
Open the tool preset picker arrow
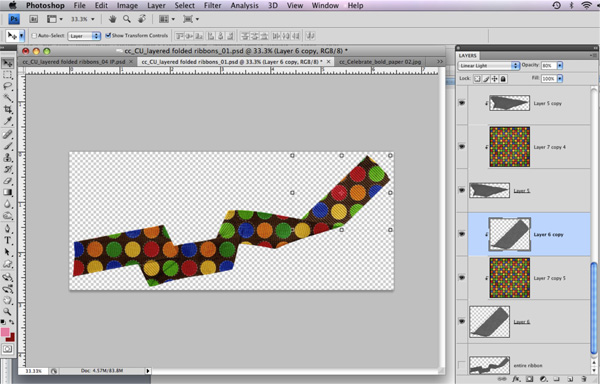click(21, 36)
